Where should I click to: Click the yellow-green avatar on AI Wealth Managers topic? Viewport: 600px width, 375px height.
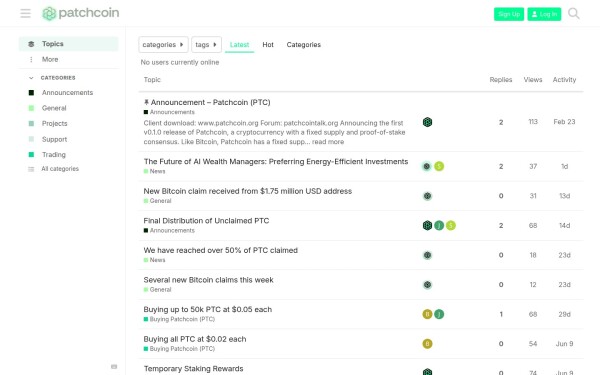(439, 166)
